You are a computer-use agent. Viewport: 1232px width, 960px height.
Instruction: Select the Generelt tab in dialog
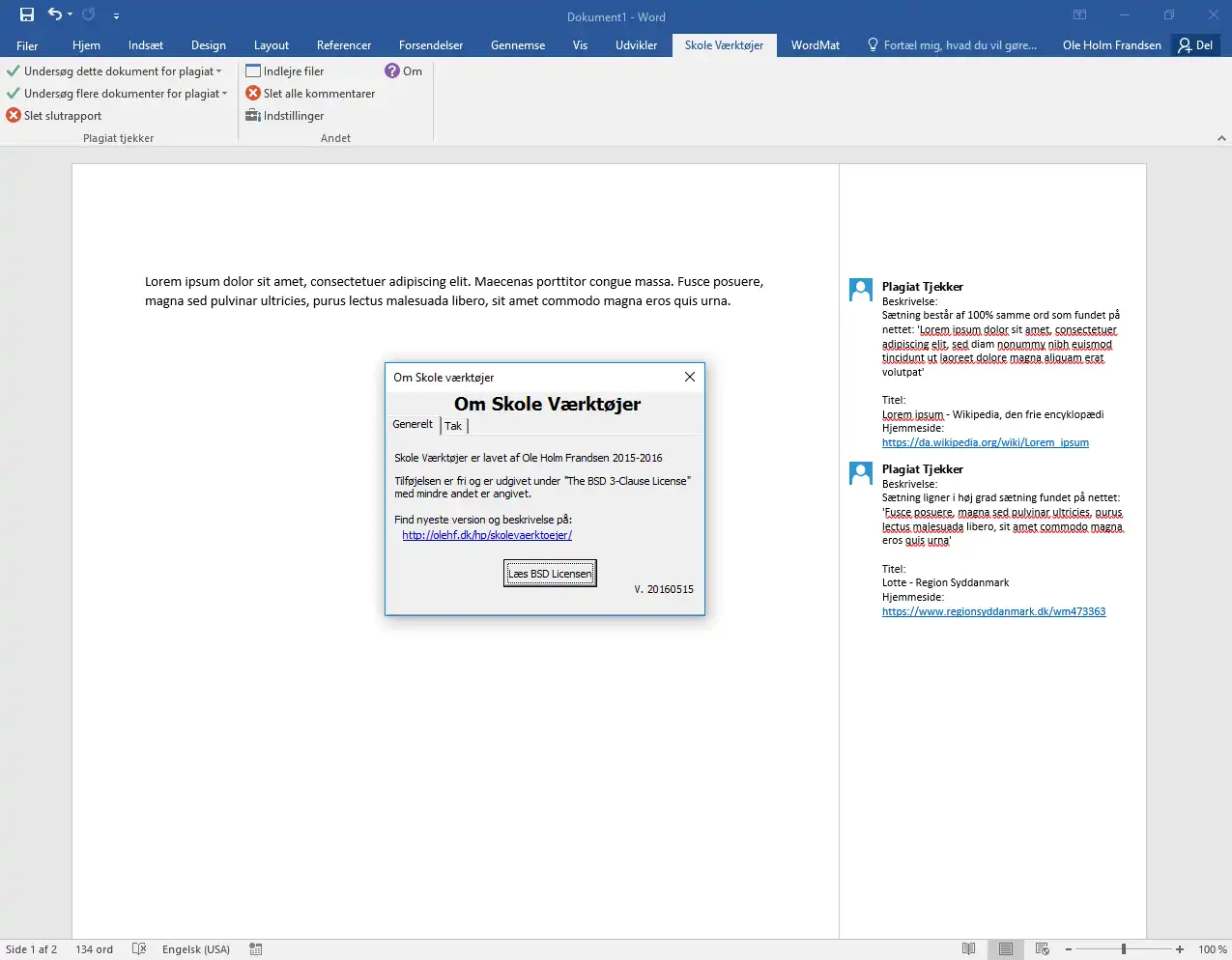[x=413, y=424]
